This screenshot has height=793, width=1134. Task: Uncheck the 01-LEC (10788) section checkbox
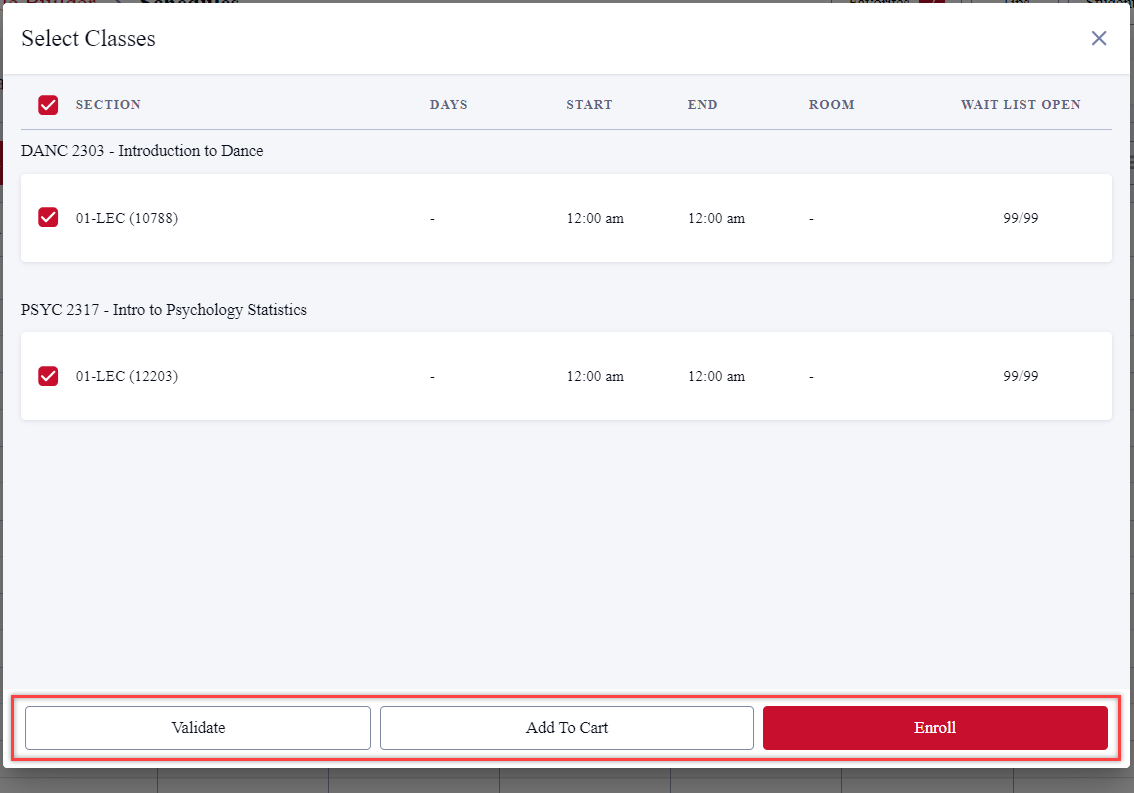coord(48,218)
